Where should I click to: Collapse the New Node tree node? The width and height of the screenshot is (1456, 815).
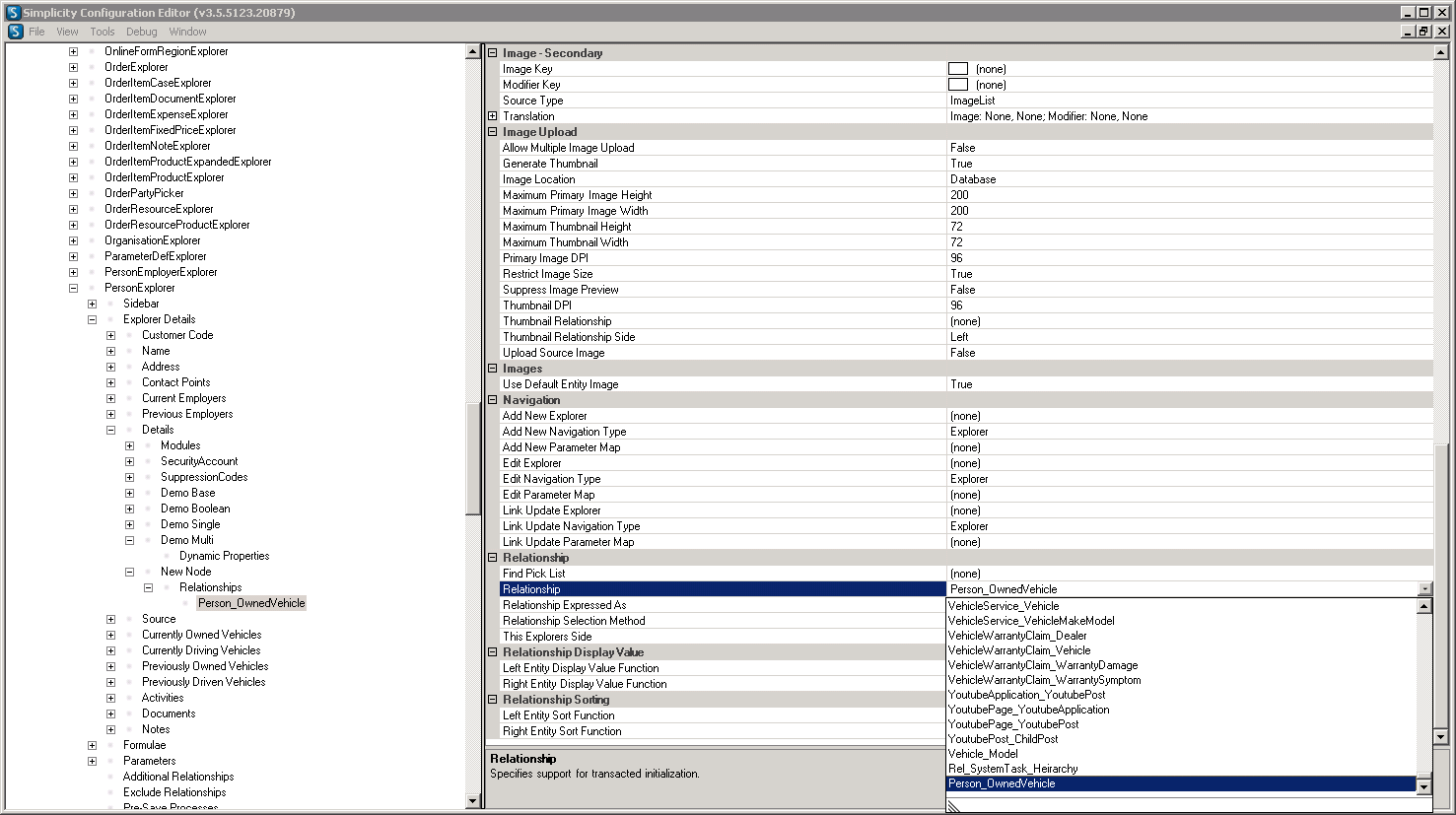(129, 572)
